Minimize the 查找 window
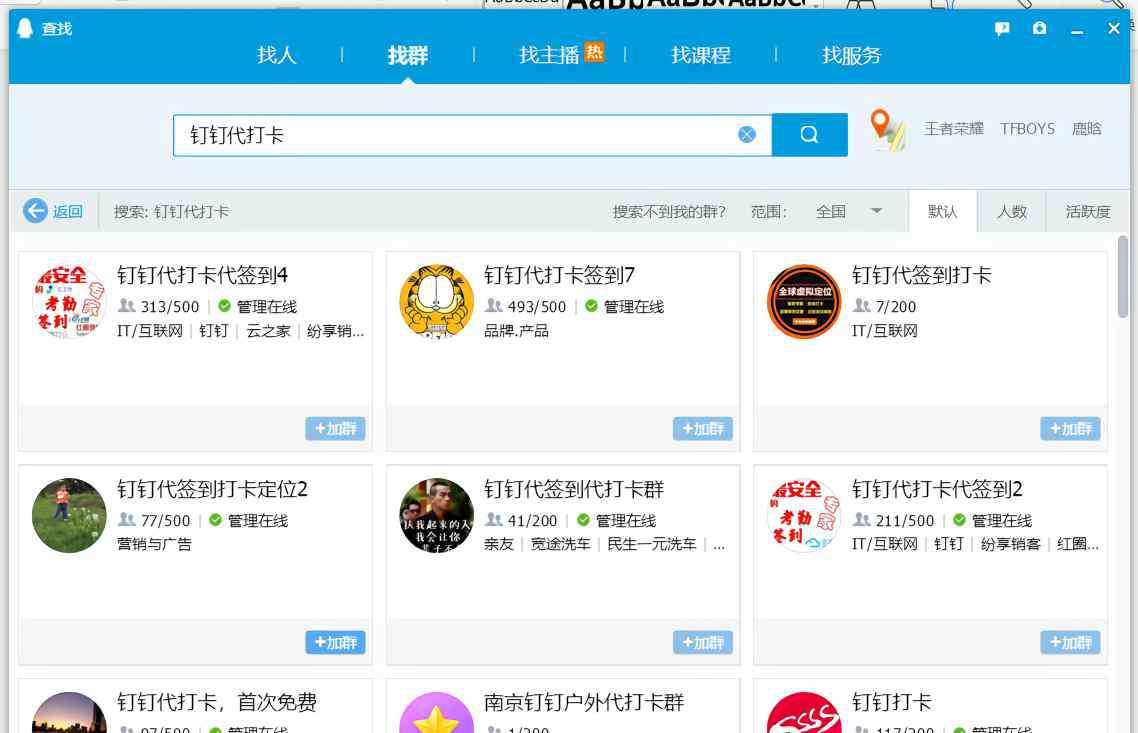Screen dimensions: 1138x733 click(1077, 30)
